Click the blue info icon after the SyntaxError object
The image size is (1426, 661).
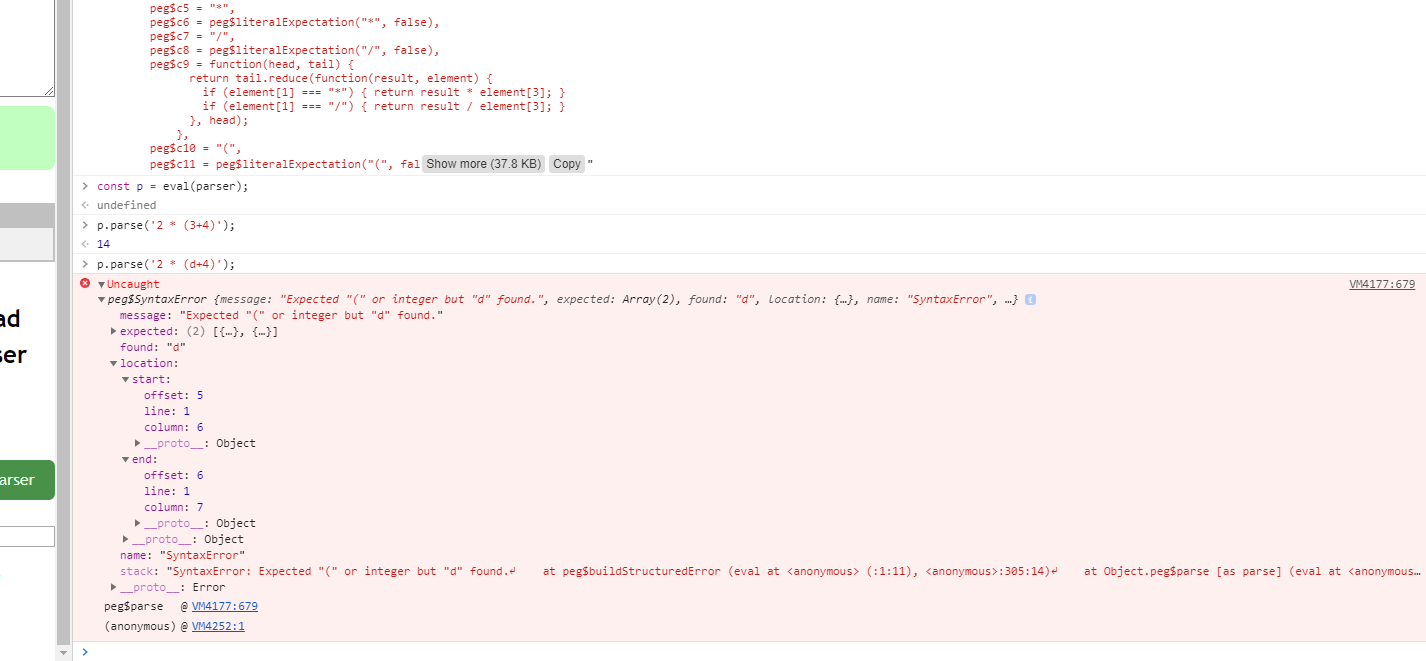[x=1031, y=299]
